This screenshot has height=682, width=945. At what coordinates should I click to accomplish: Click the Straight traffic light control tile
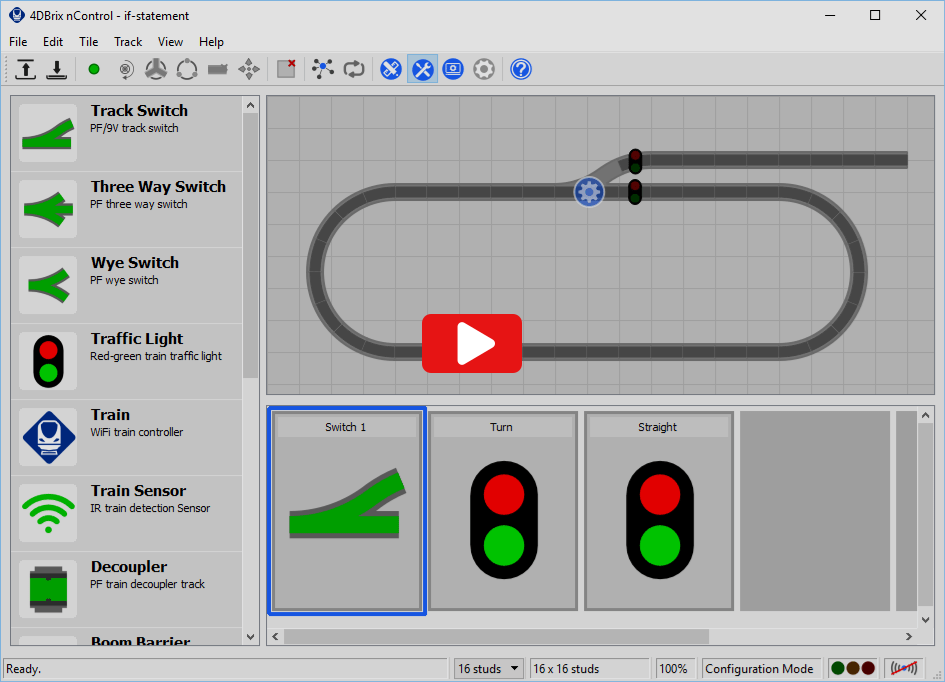tap(659, 511)
